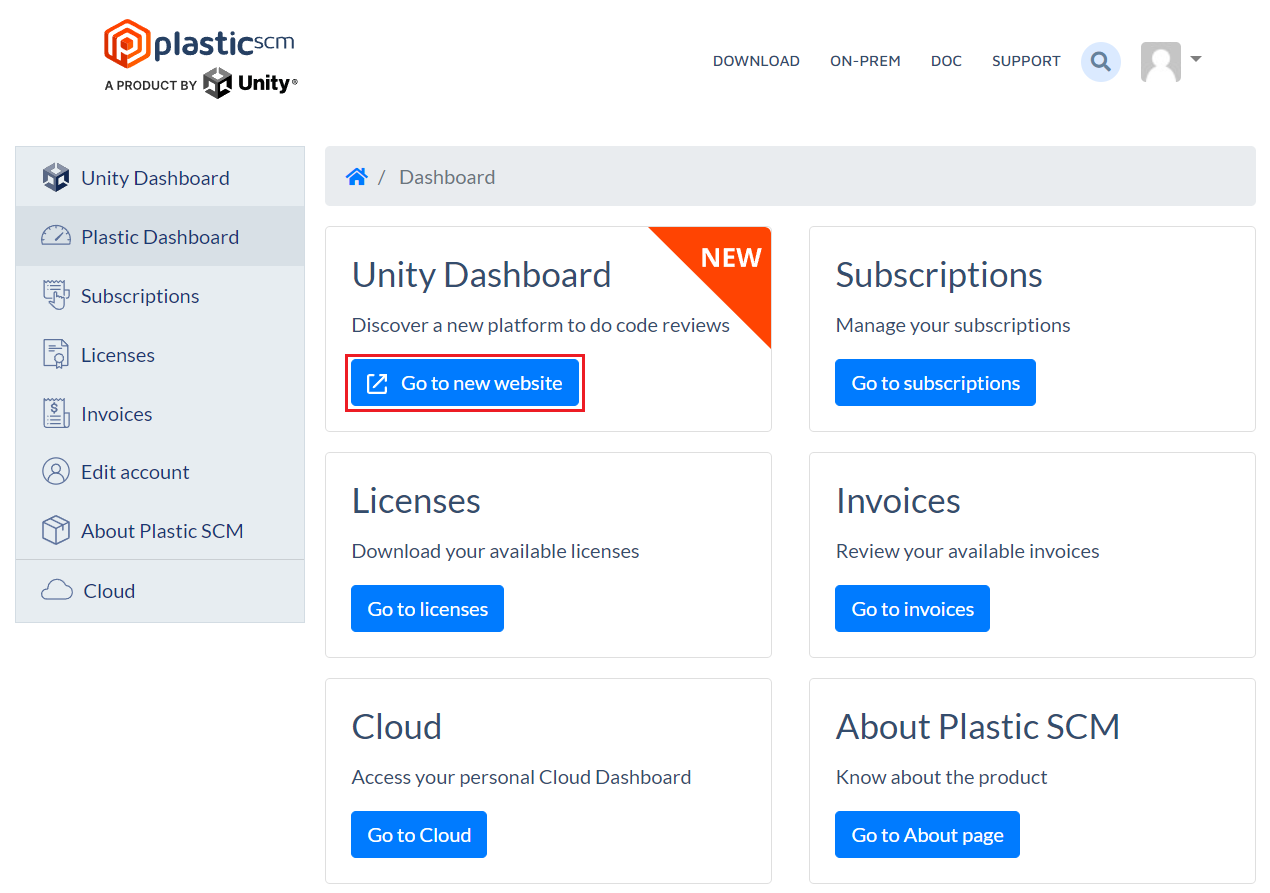This screenshot has height=893, width=1270.
Task: Open the DOWNLOAD menu item
Action: click(x=756, y=61)
